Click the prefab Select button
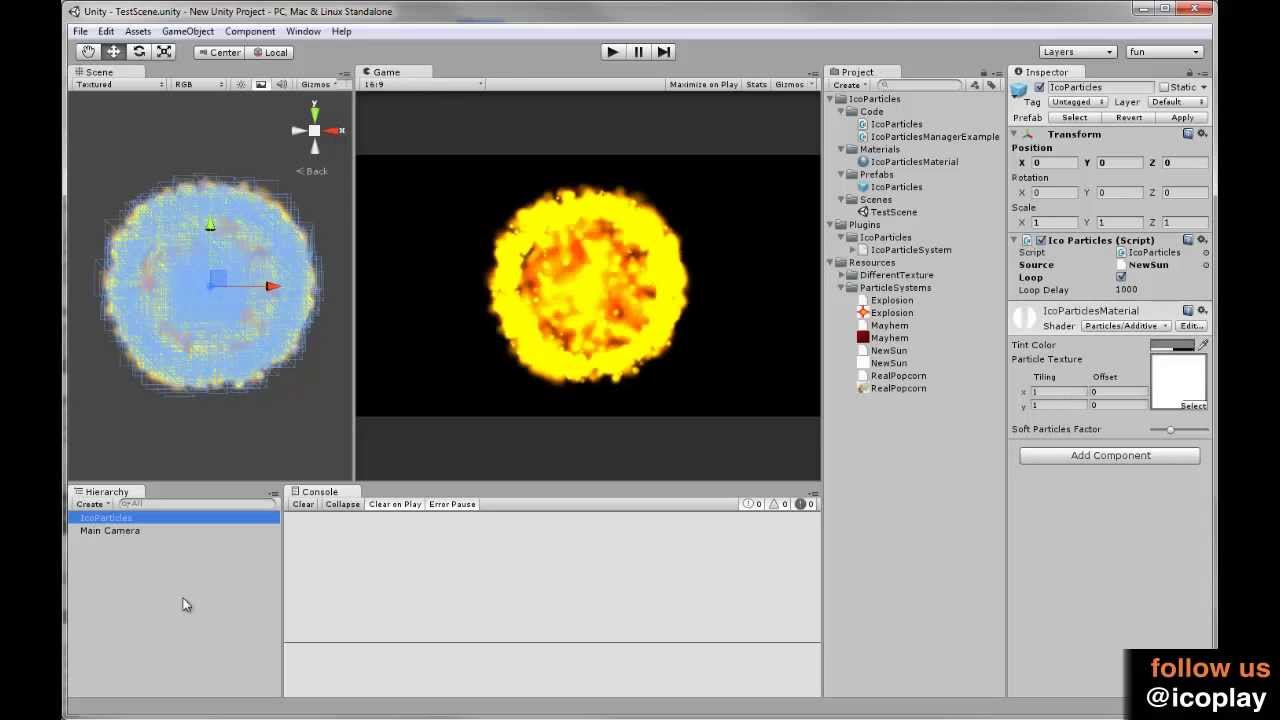This screenshot has width=1280, height=720. click(x=1075, y=118)
